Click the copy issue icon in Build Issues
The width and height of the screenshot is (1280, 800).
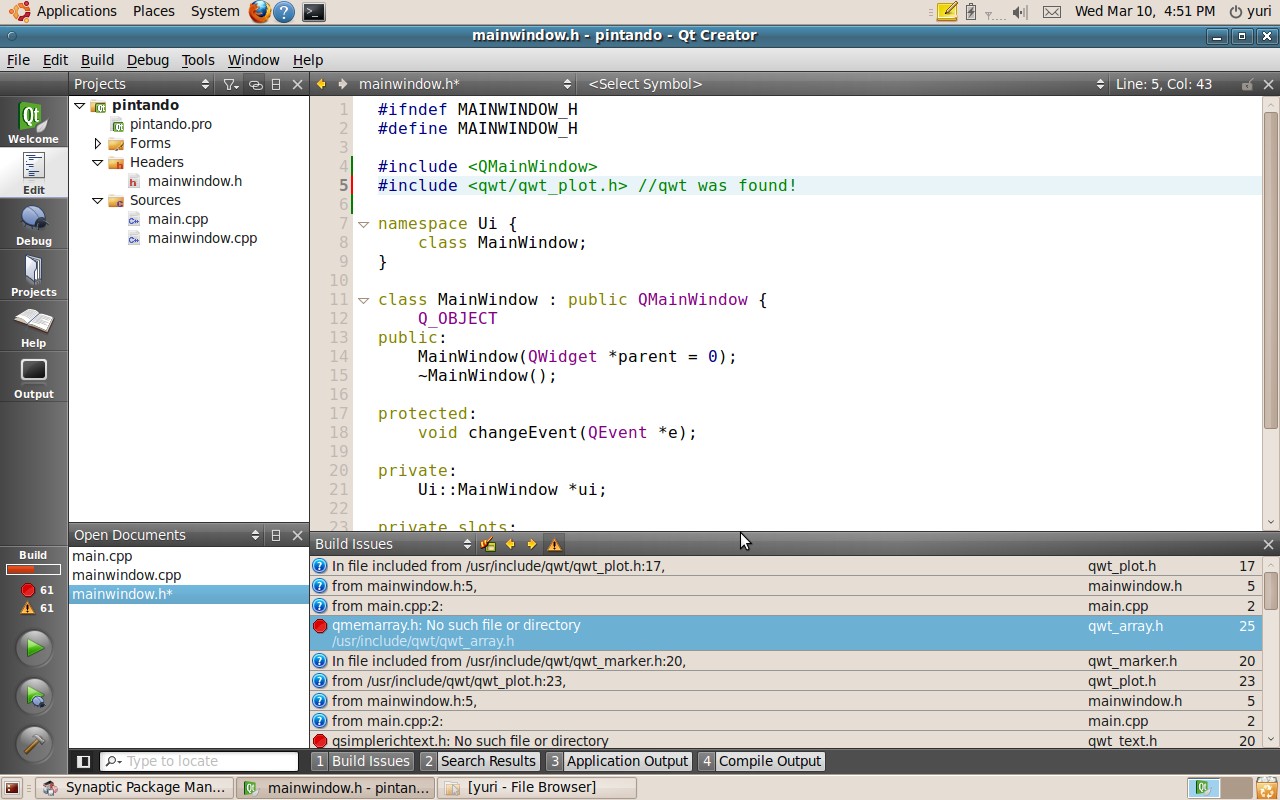tap(488, 544)
